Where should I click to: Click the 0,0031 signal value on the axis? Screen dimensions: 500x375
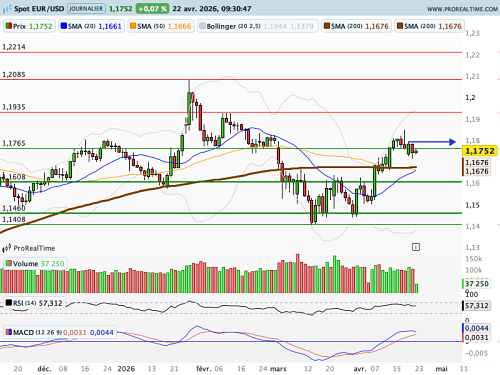(x=476, y=338)
